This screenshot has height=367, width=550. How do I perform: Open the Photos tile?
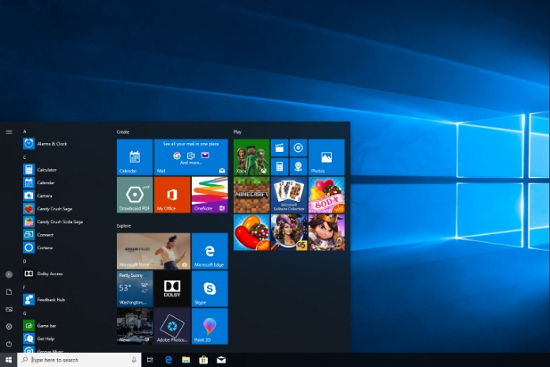click(327, 157)
